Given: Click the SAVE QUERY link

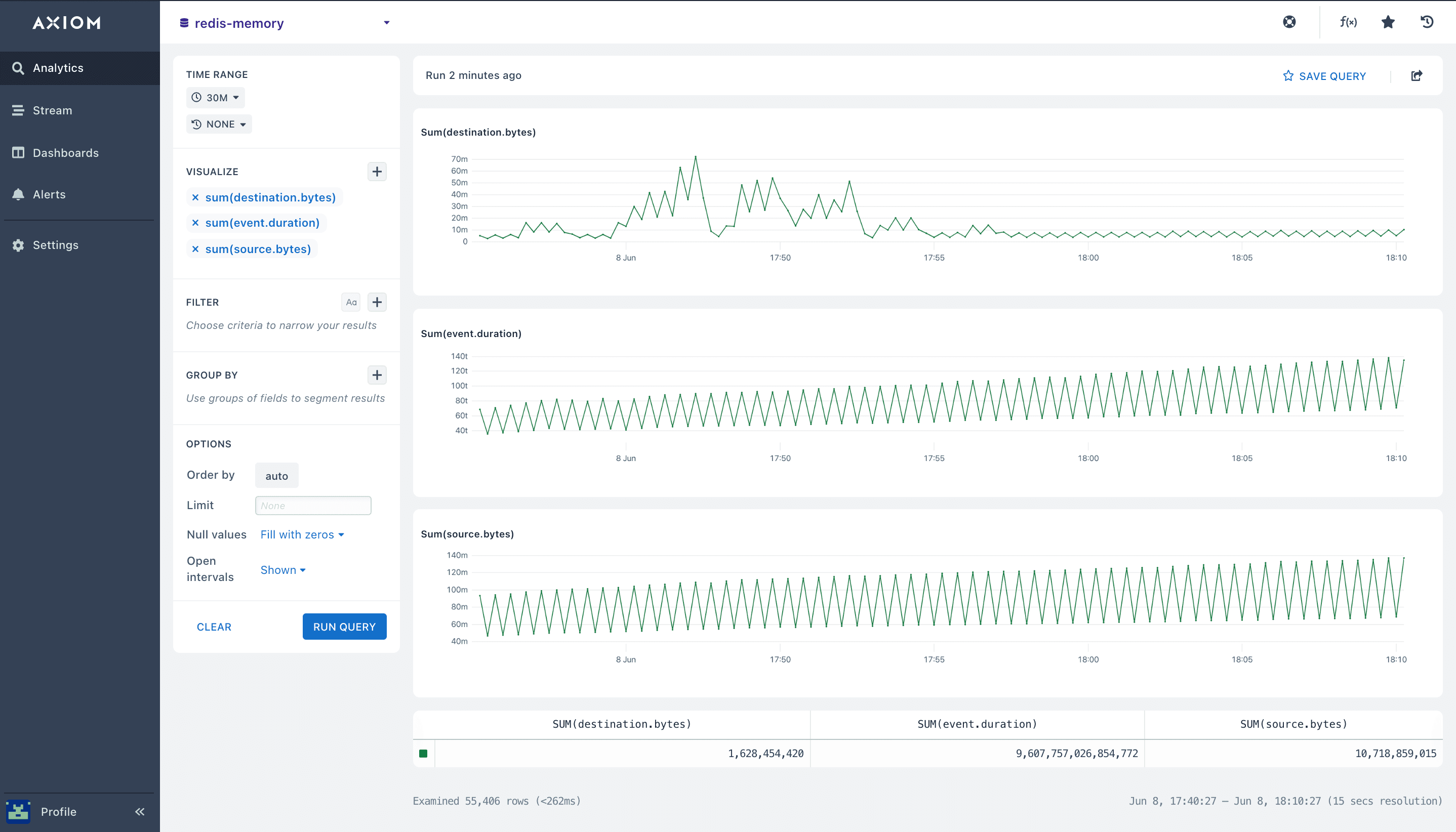Looking at the screenshot, I should [x=1324, y=76].
